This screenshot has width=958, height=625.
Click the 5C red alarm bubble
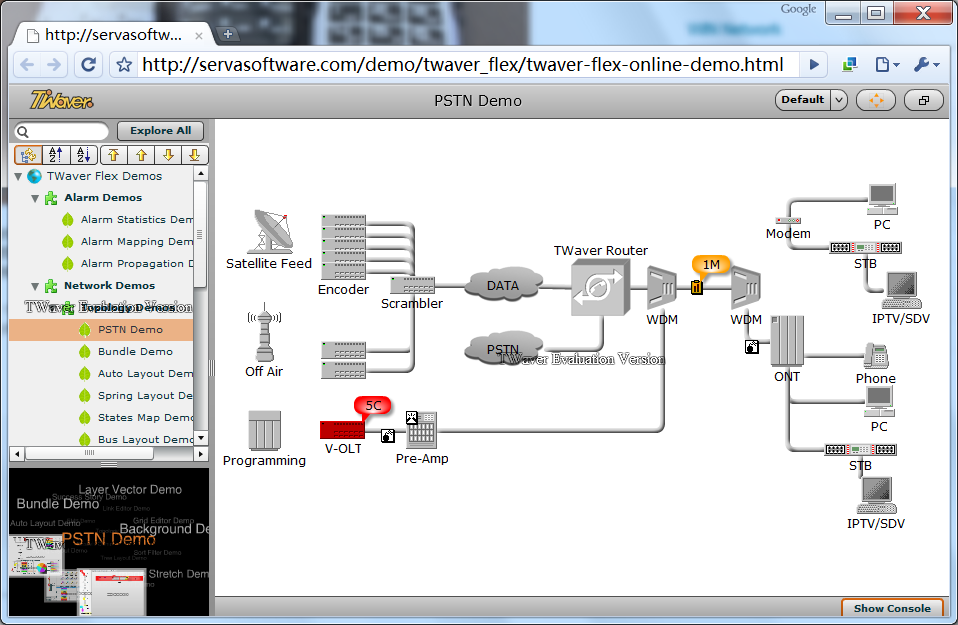pos(373,406)
